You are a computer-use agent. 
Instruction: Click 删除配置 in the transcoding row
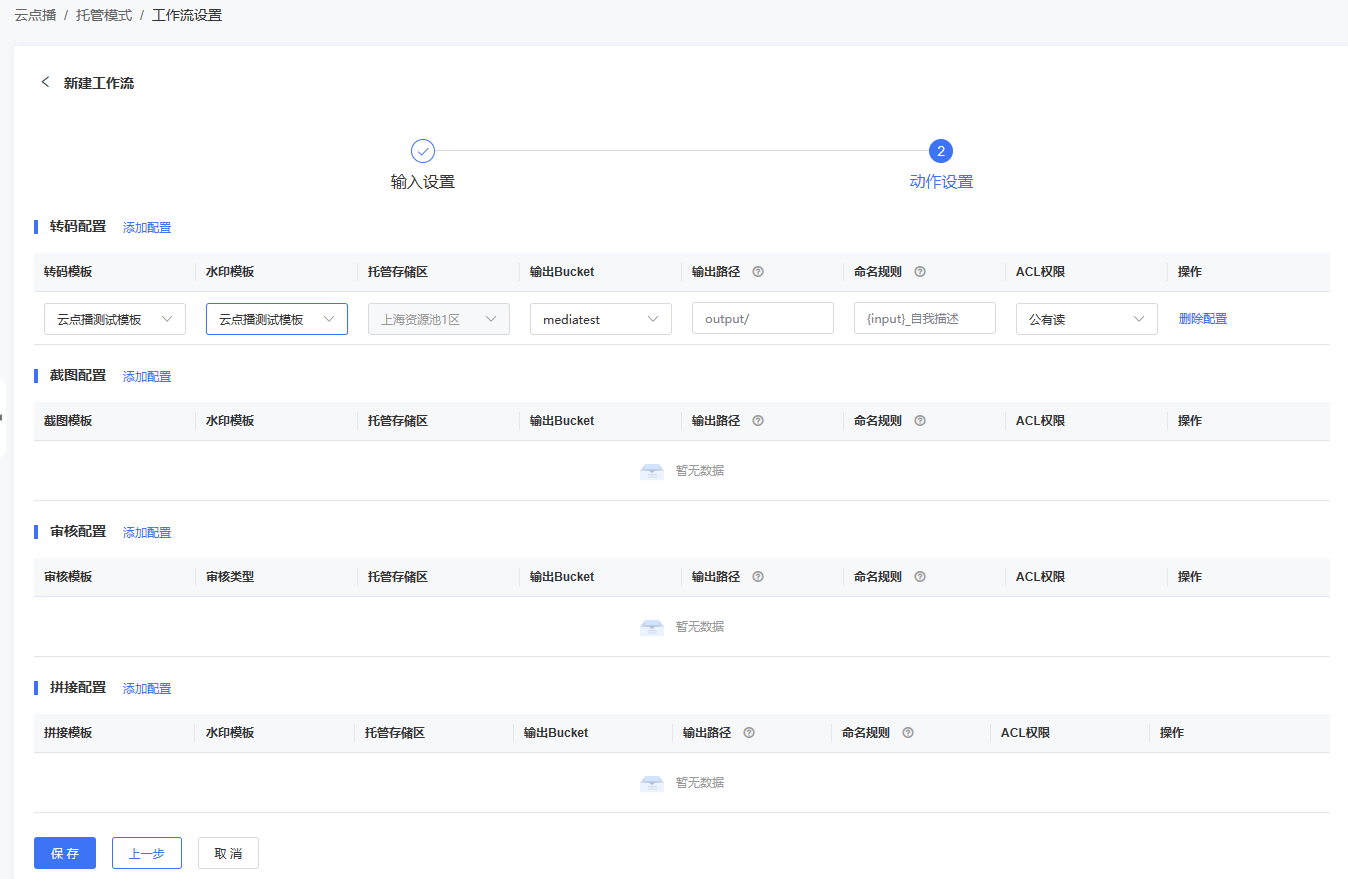pyautogui.click(x=1203, y=319)
